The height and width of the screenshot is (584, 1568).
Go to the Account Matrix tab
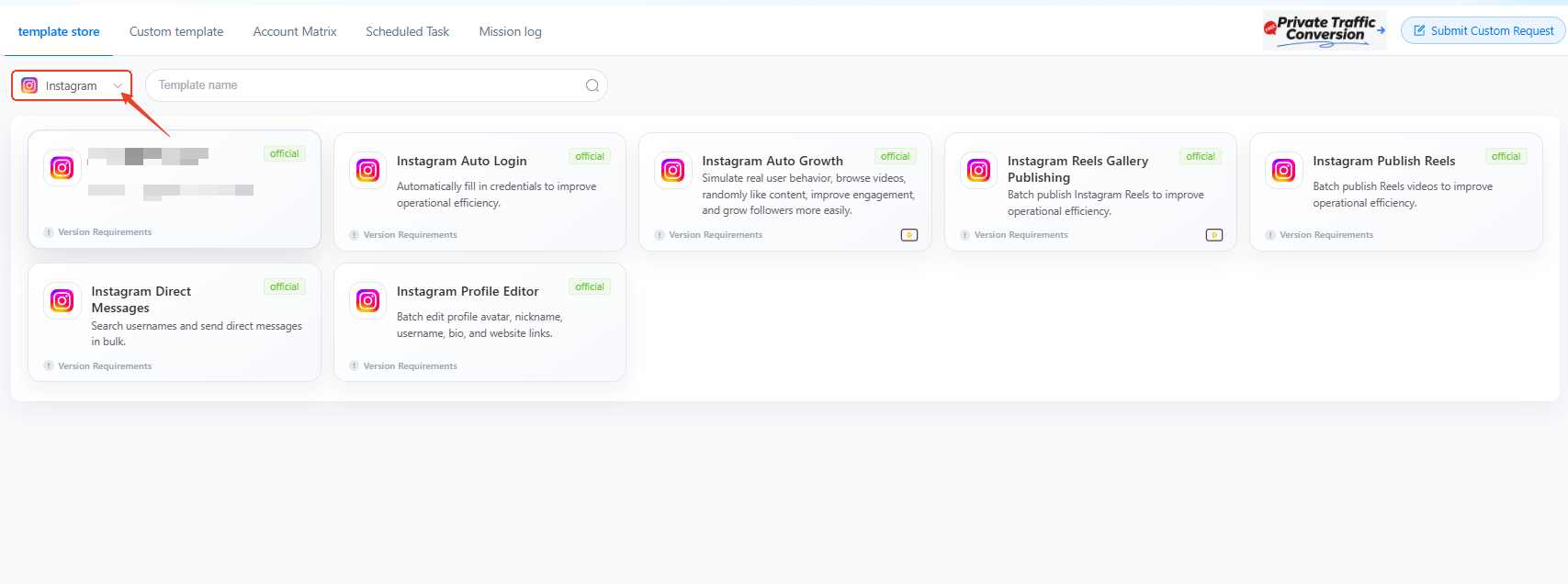[x=295, y=31]
